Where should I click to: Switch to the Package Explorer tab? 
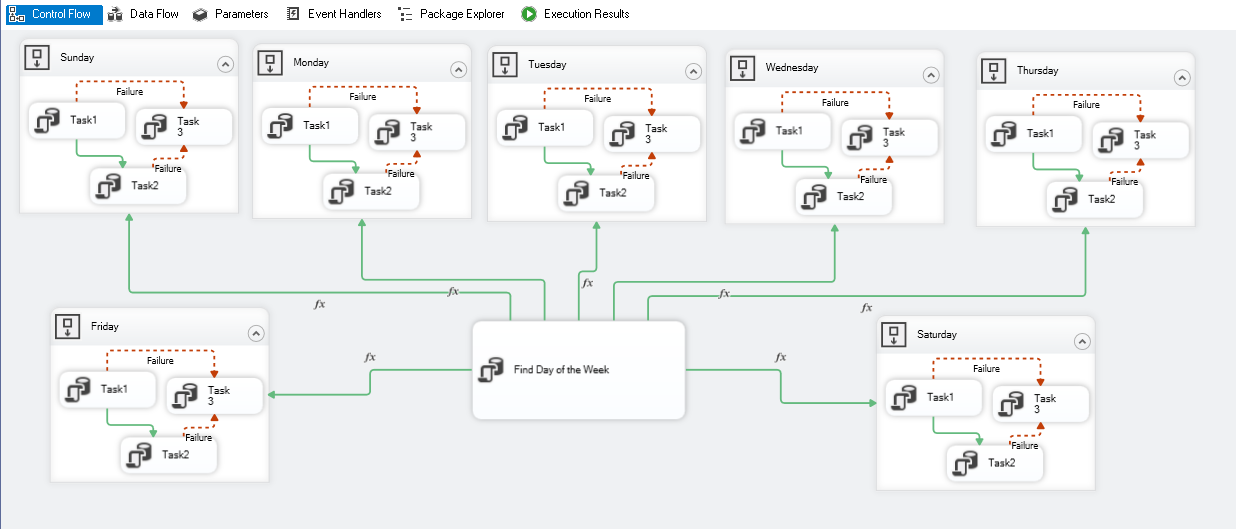tap(458, 14)
